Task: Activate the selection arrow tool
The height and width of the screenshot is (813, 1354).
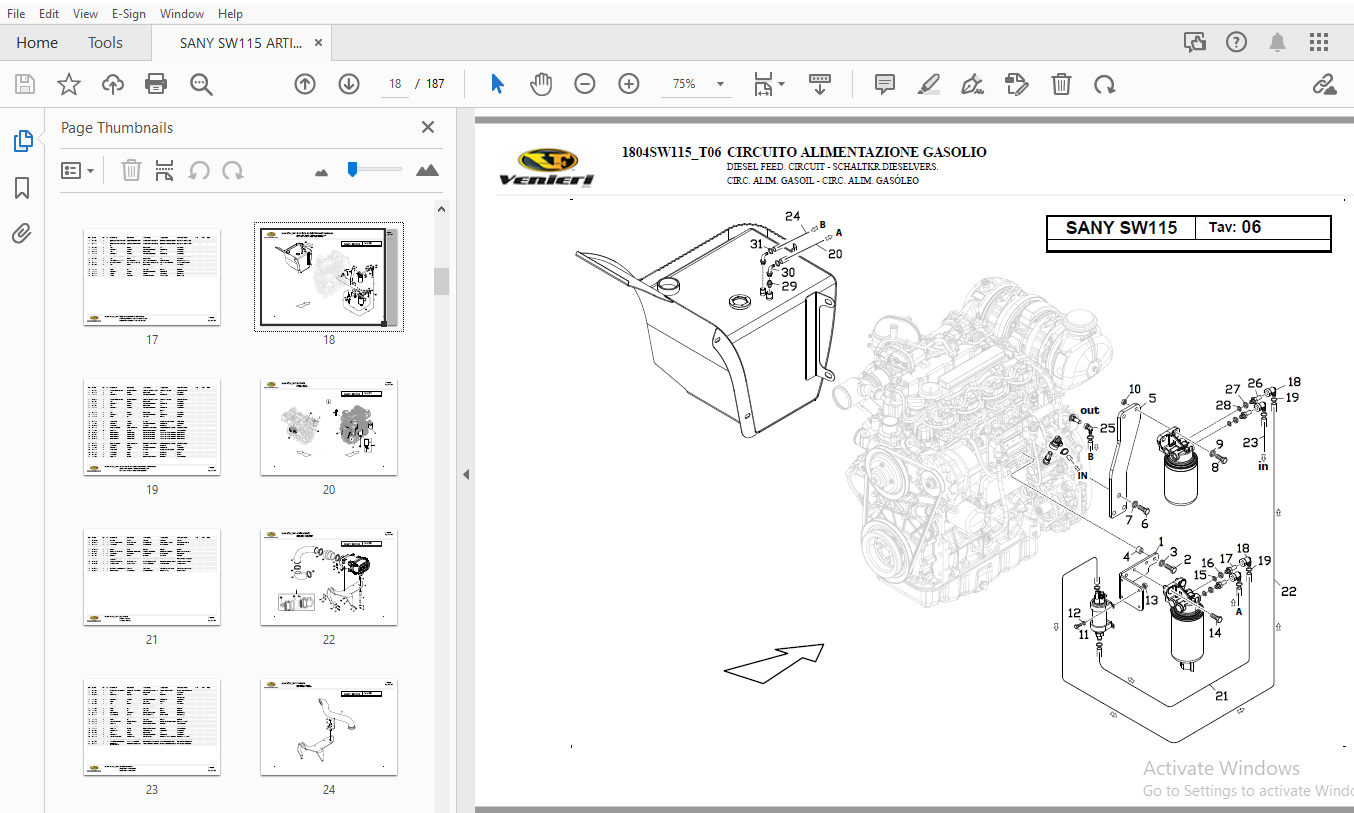Action: (x=497, y=84)
